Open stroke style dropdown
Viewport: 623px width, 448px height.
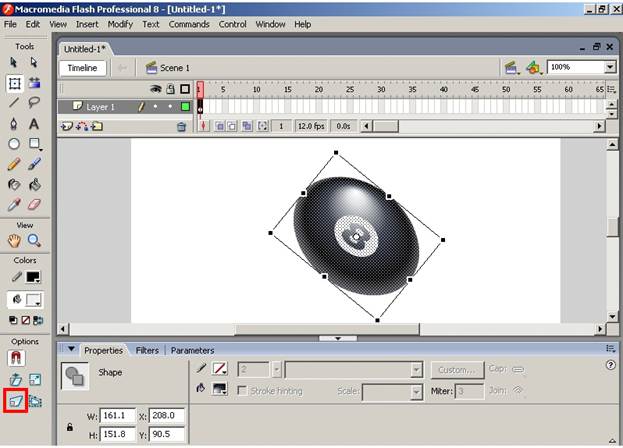pos(416,370)
